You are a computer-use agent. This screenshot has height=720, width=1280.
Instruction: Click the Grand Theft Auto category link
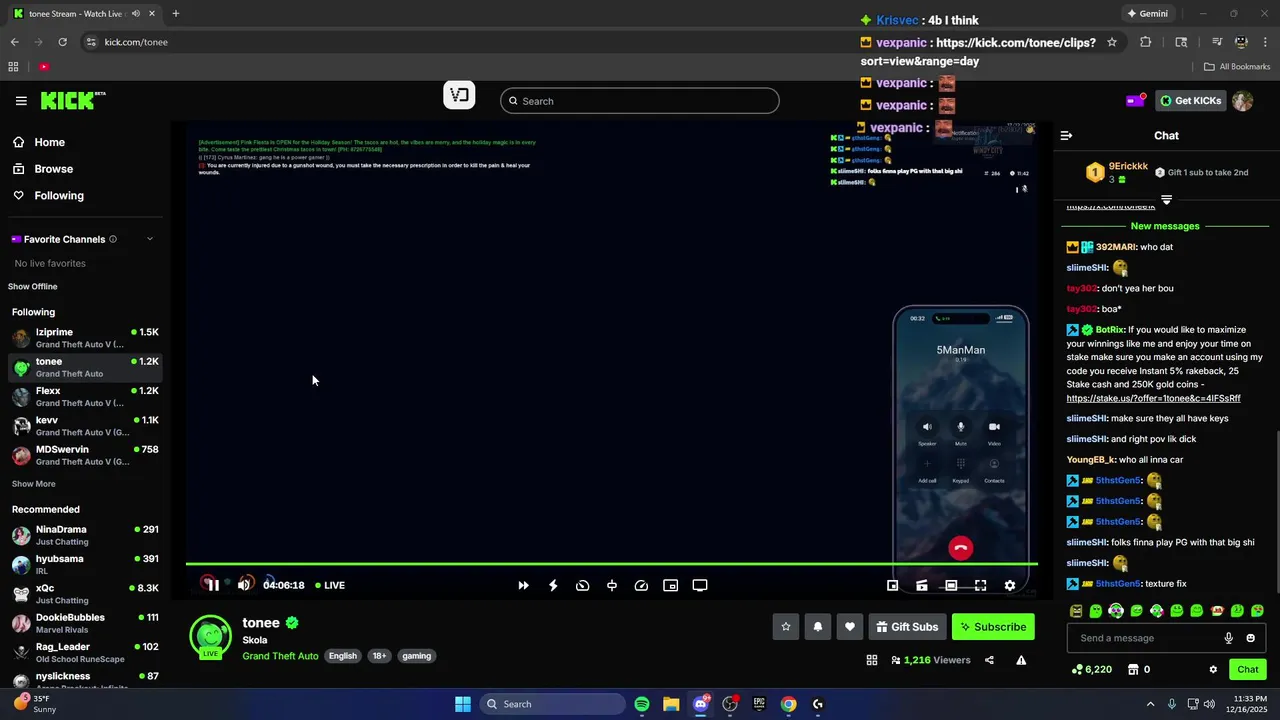point(280,656)
